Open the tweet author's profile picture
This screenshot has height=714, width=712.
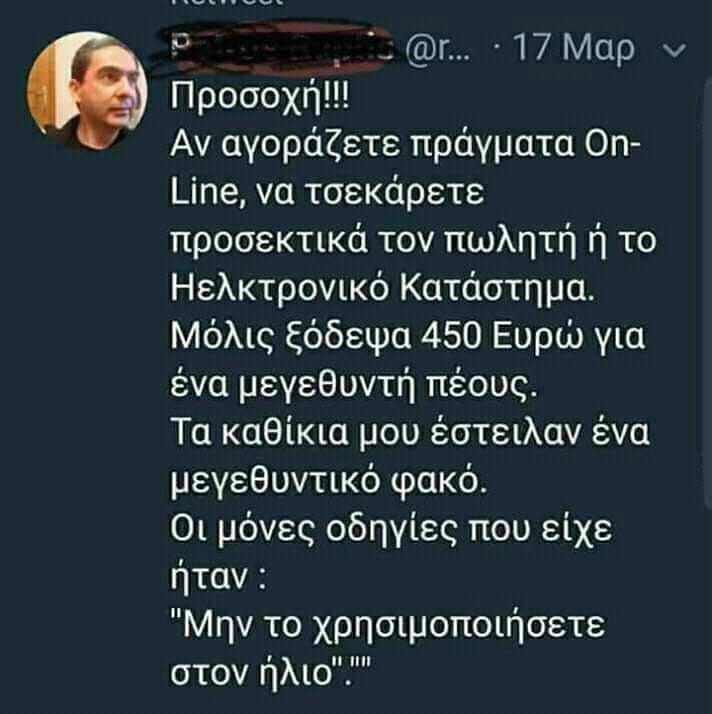[x=87, y=91]
